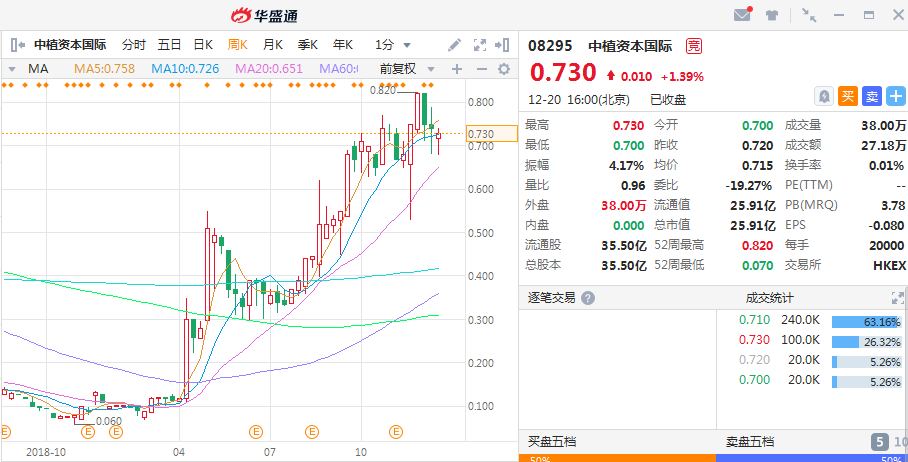Click the MA5:0.758 indicator label
908x462 pixels.
[104, 69]
